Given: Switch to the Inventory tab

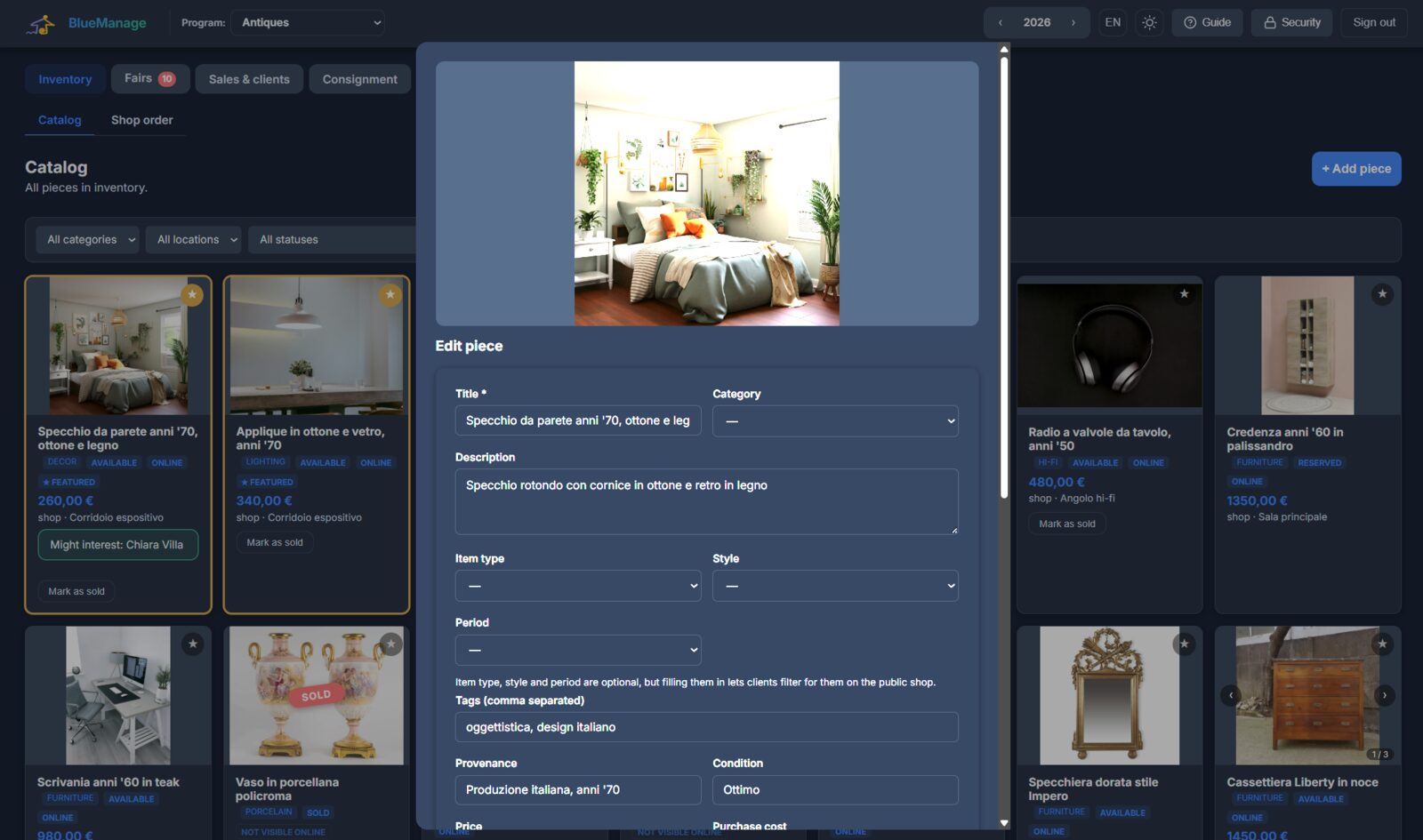Looking at the screenshot, I should click(x=65, y=79).
